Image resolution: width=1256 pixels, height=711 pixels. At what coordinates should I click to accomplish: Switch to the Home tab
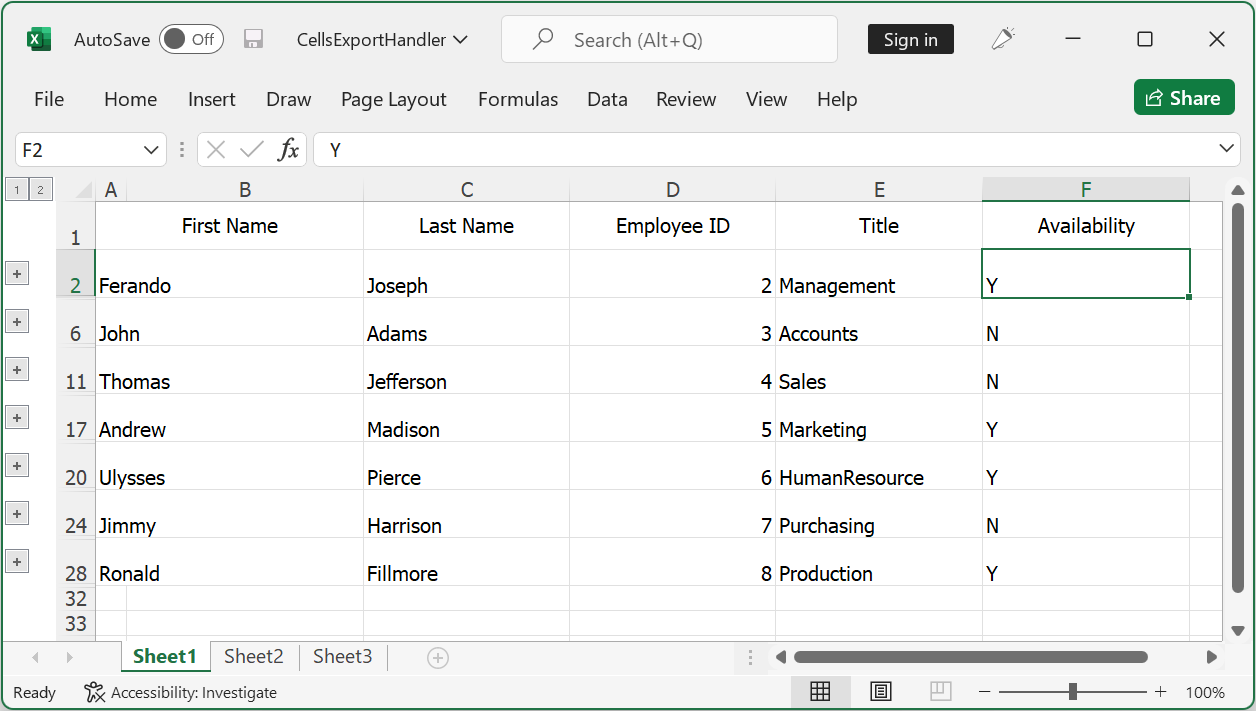tap(130, 99)
